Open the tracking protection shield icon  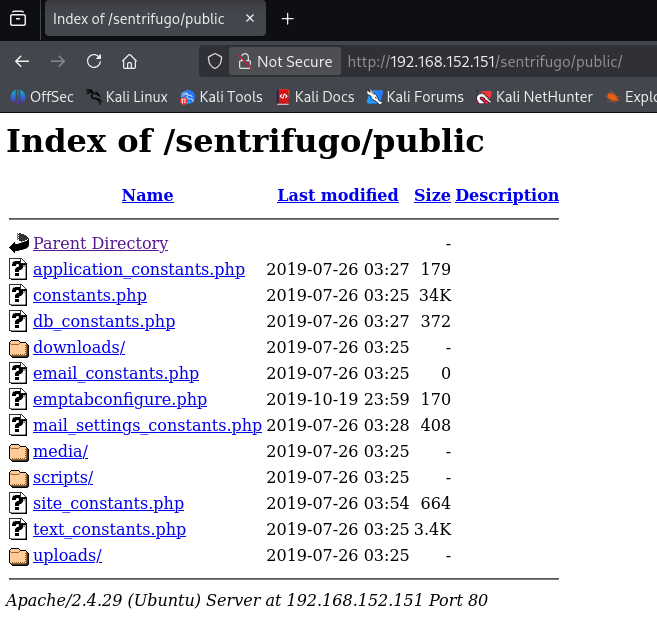215,62
